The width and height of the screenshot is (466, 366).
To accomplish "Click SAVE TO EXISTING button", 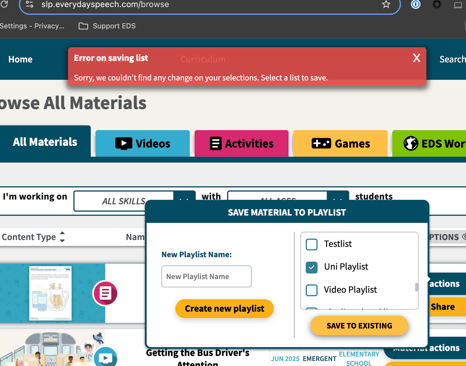I will [x=359, y=326].
